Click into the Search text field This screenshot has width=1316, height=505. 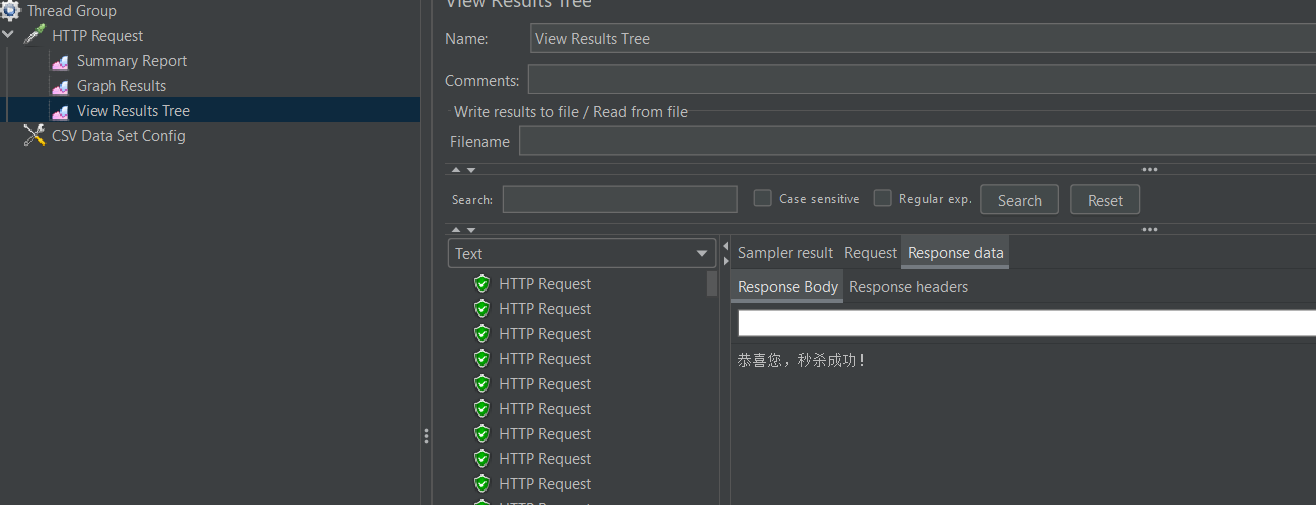[620, 199]
